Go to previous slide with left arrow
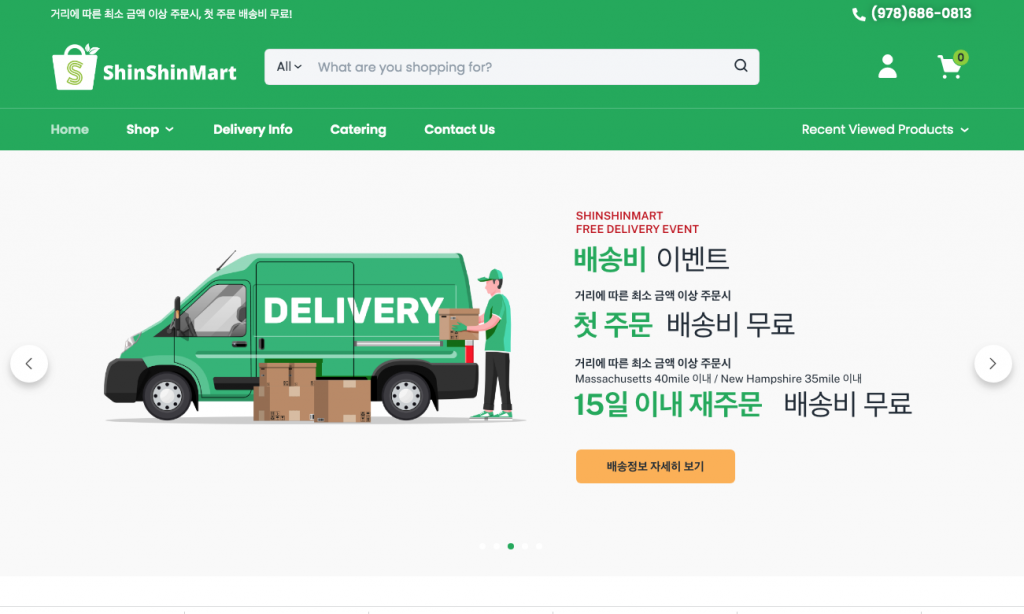 [x=29, y=364]
